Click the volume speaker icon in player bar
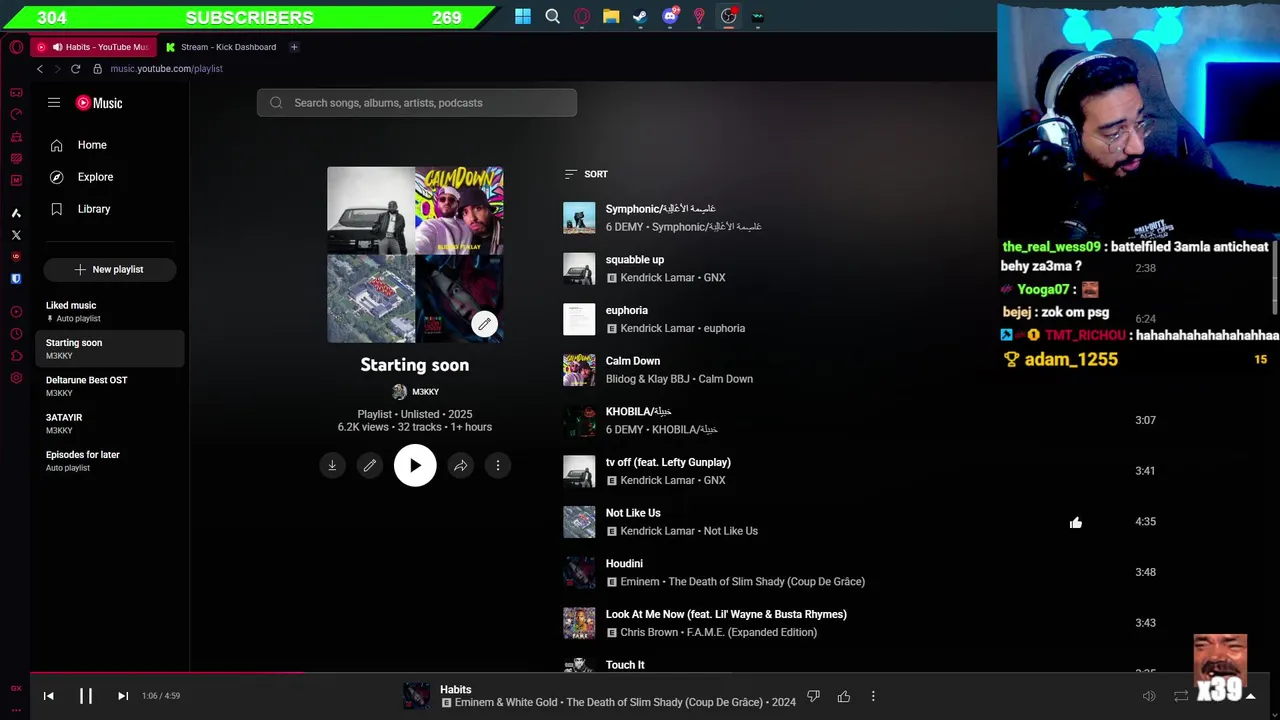1280x720 pixels. click(x=1149, y=696)
